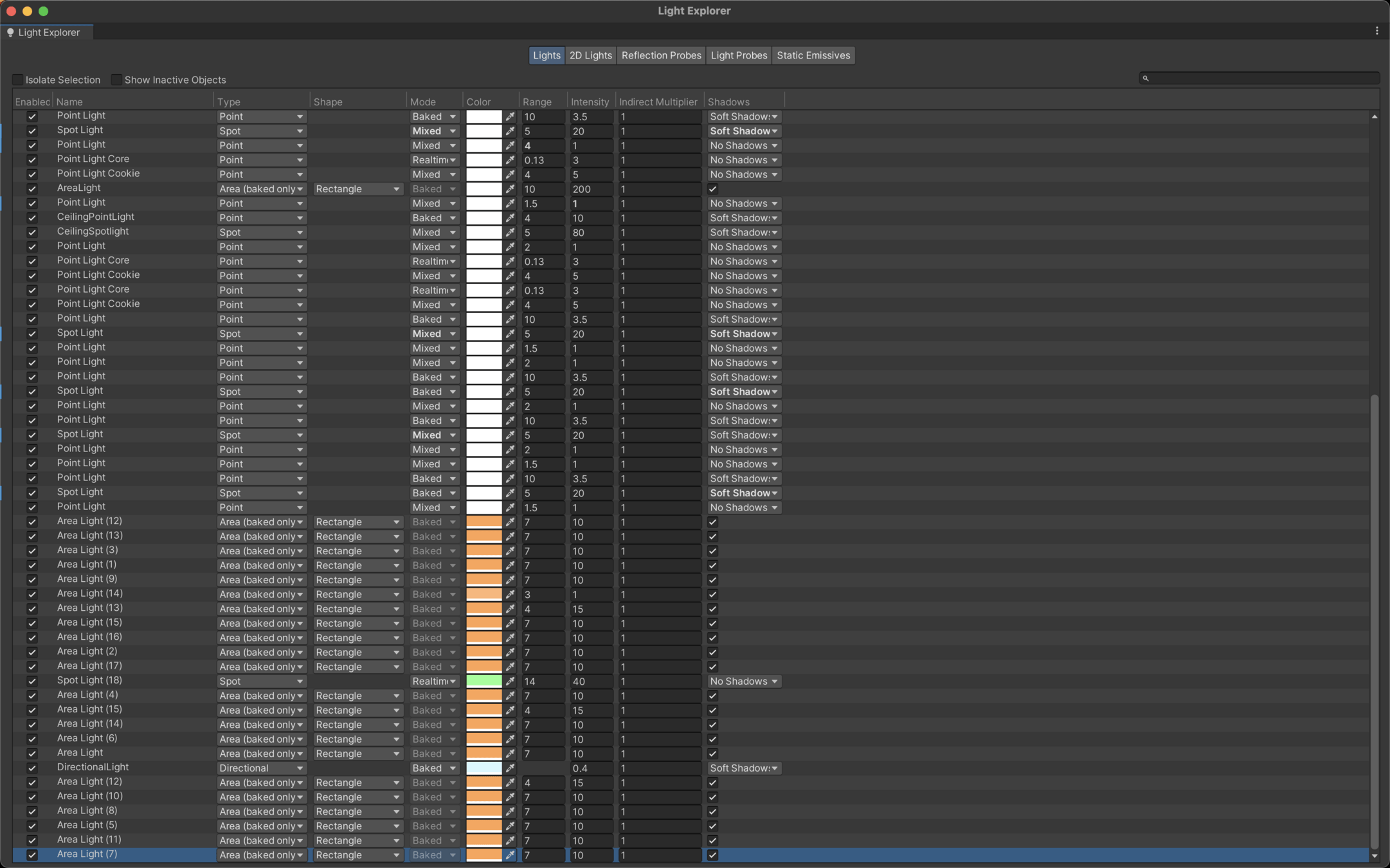The width and height of the screenshot is (1390, 868).
Task: Click eyedropper for DirectionalLight color
Action: click(510, 768)
